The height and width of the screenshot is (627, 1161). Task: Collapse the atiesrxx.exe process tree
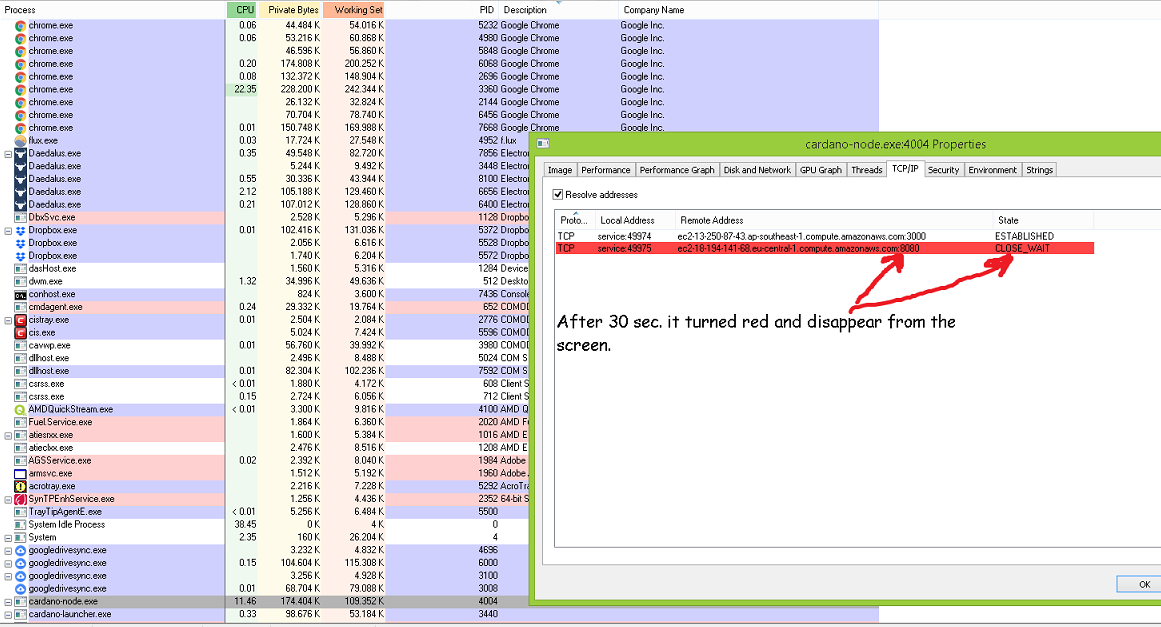point(8,435)
